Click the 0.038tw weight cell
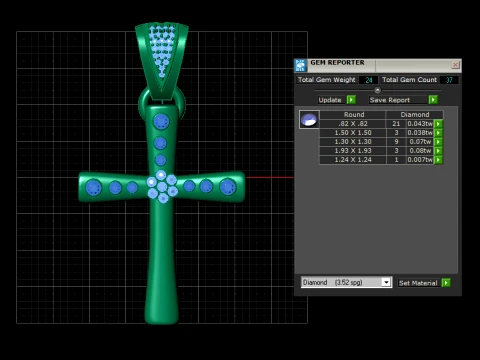This screenshot has height=360, width=480. 420,133
